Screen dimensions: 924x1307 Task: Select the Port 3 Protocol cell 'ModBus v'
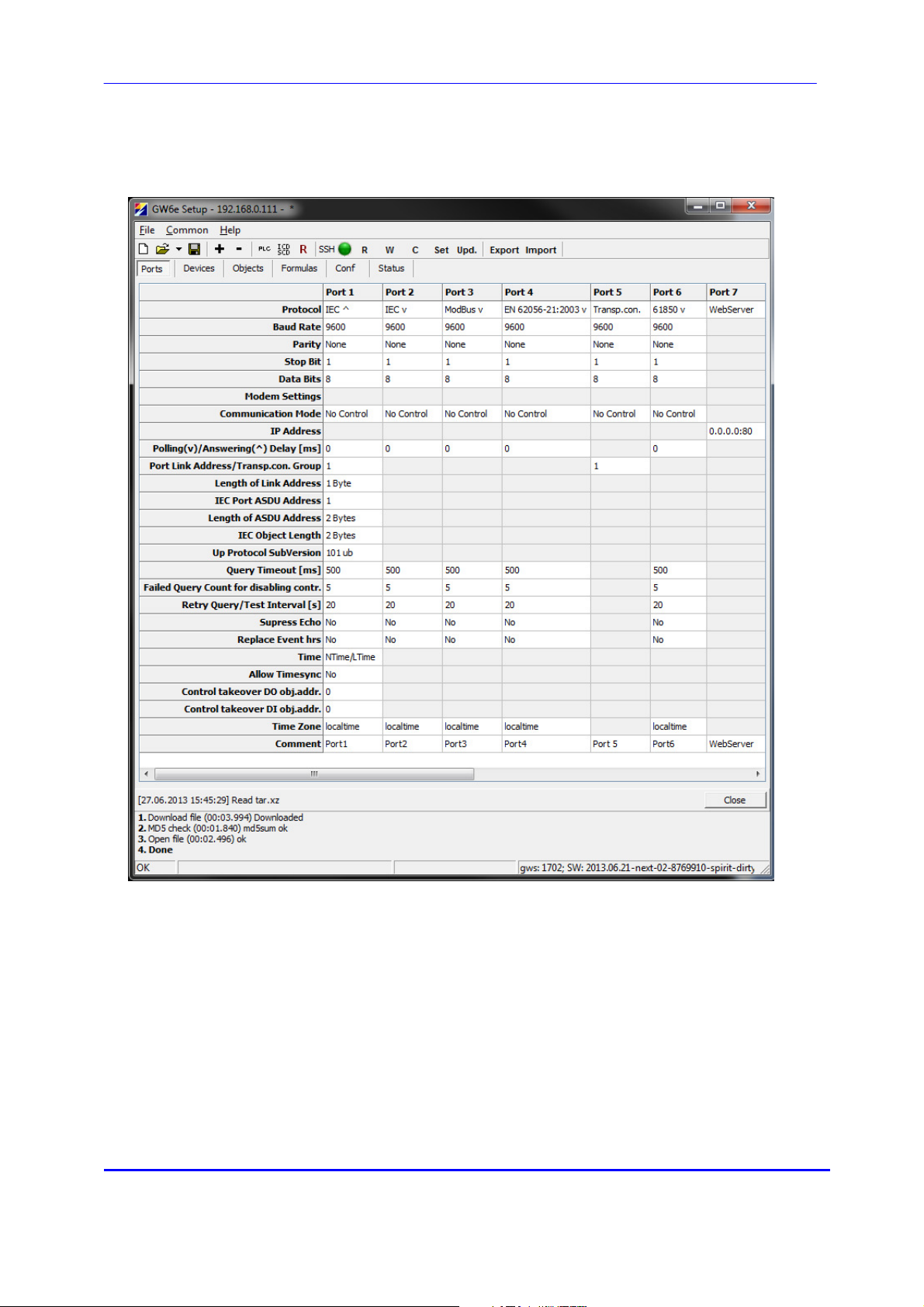(472, 309)
